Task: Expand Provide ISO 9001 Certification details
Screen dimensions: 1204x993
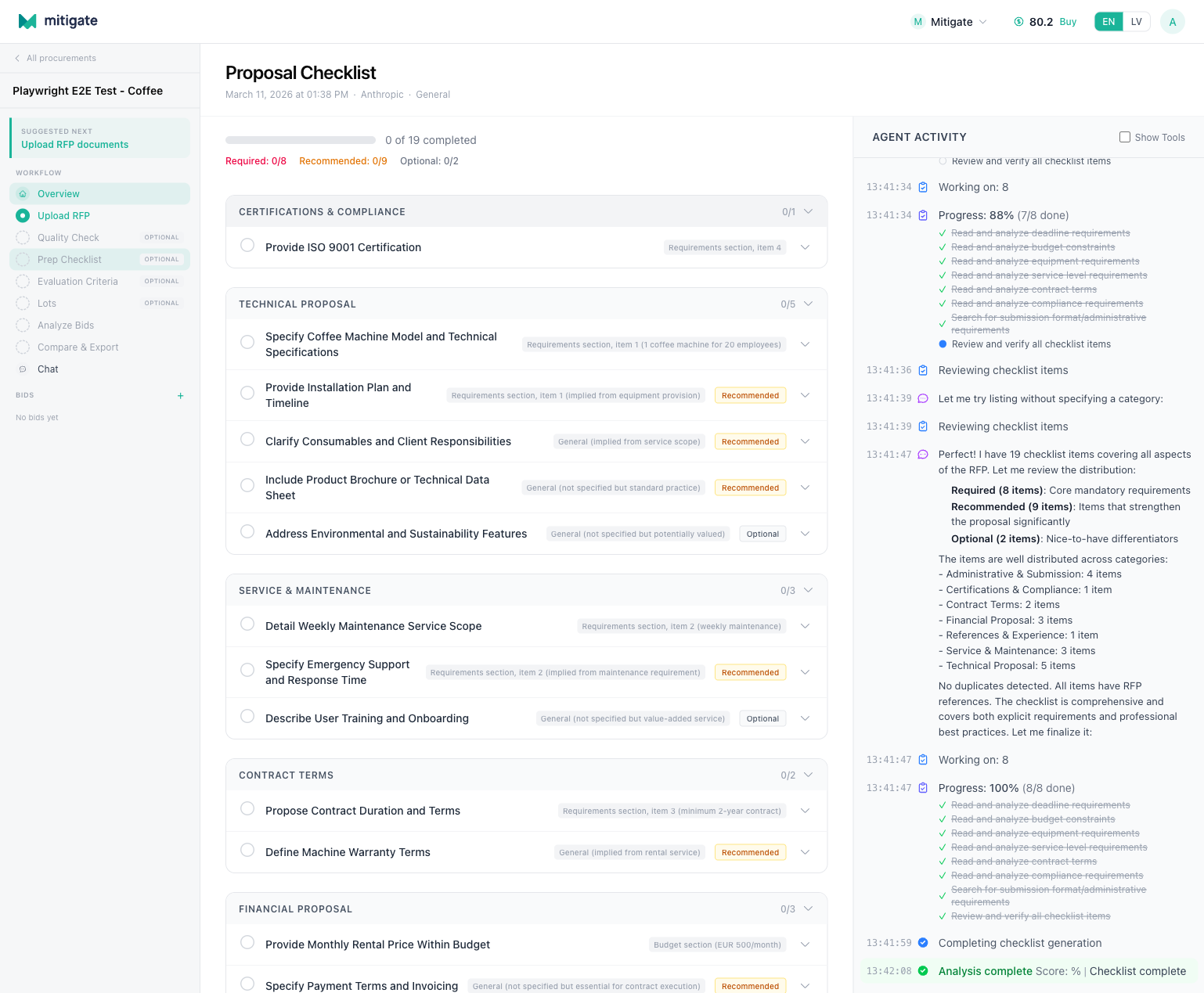Action: tap(805, 247)
